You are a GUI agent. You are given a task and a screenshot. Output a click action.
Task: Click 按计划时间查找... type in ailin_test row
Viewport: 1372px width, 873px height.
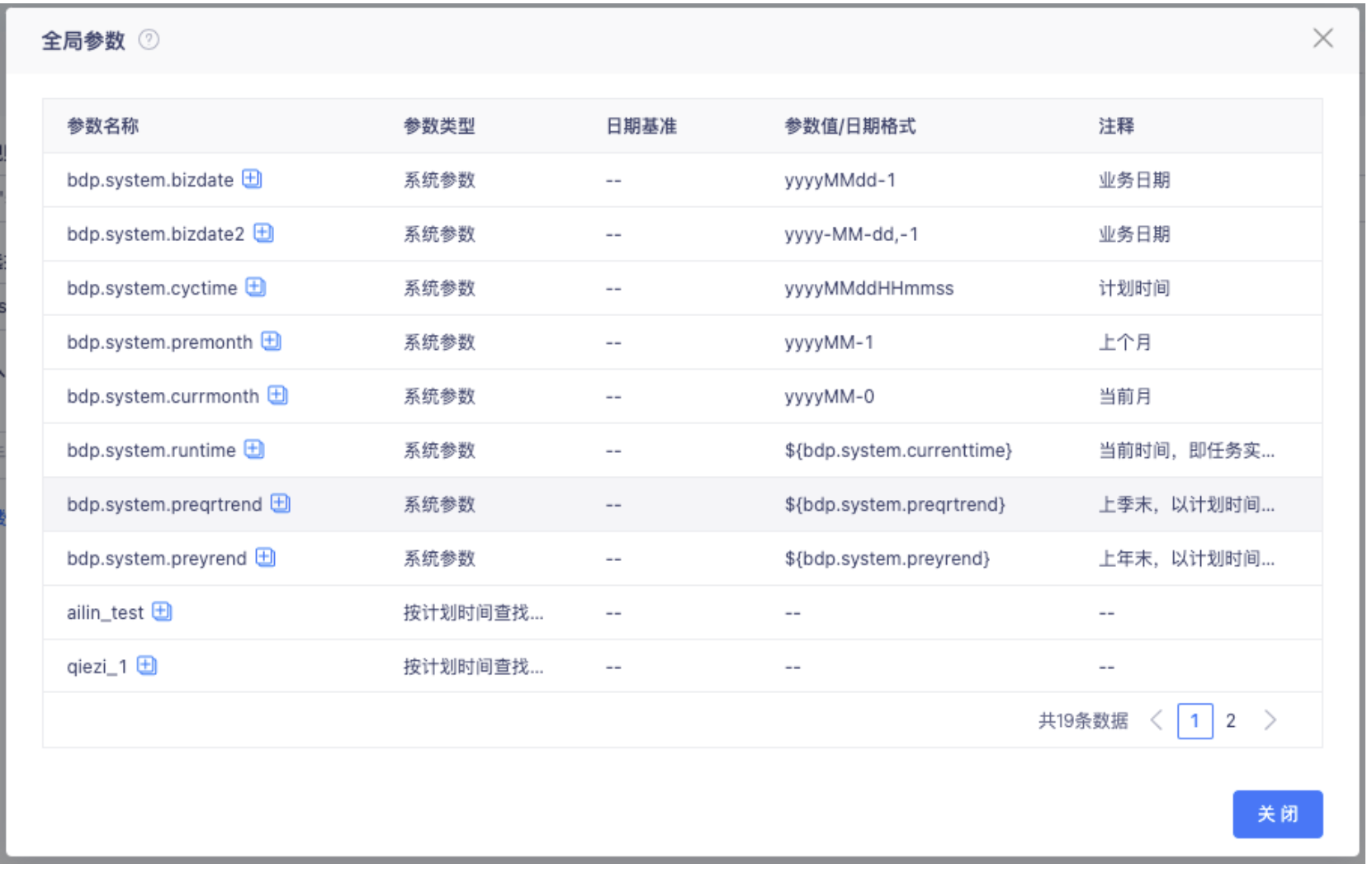[473, 613]
